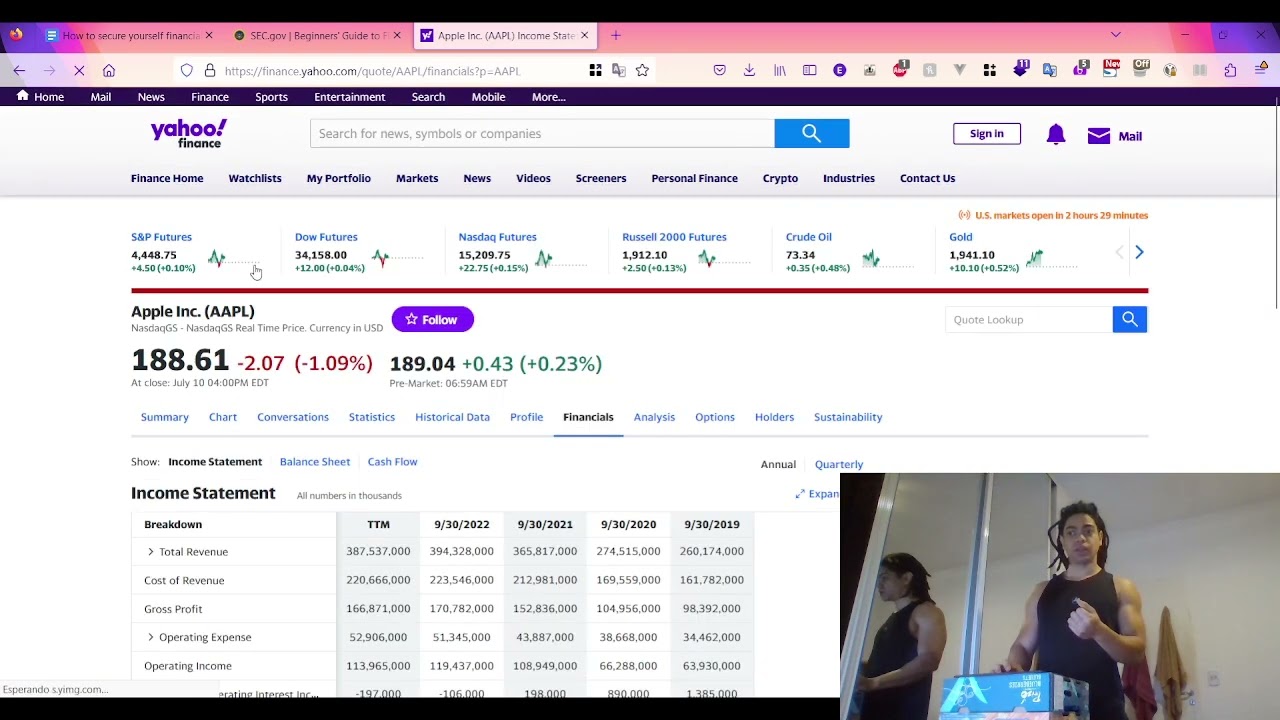Switch to the Statistics tab
1280x720 pixels.
(x=372, y=417)
